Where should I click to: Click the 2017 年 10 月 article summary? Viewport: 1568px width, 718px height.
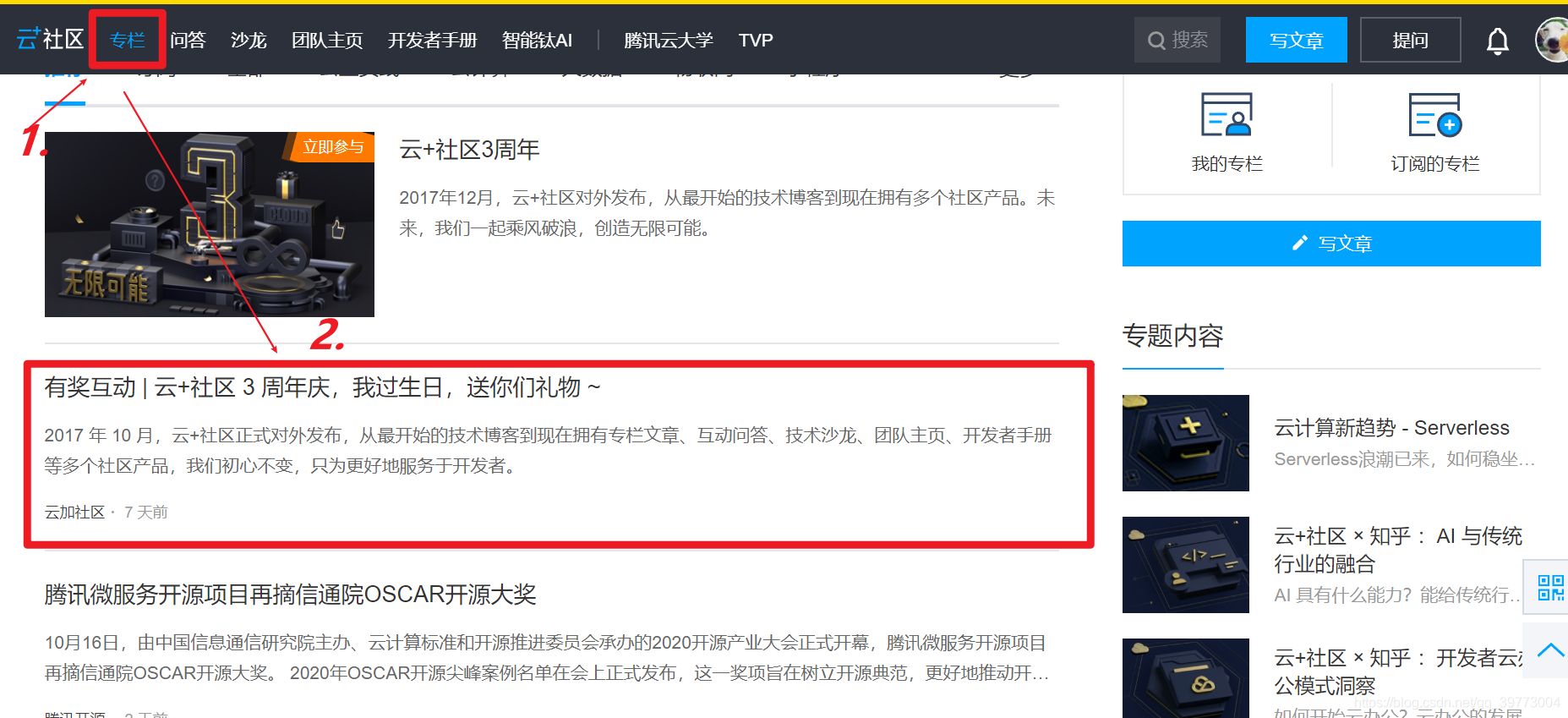(x=549, y=451)
